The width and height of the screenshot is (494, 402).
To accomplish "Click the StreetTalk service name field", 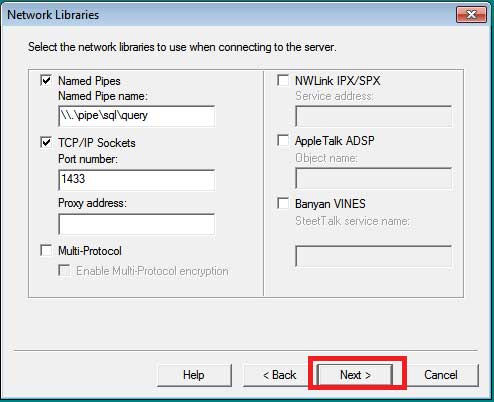I will click(x=374, y=256).
